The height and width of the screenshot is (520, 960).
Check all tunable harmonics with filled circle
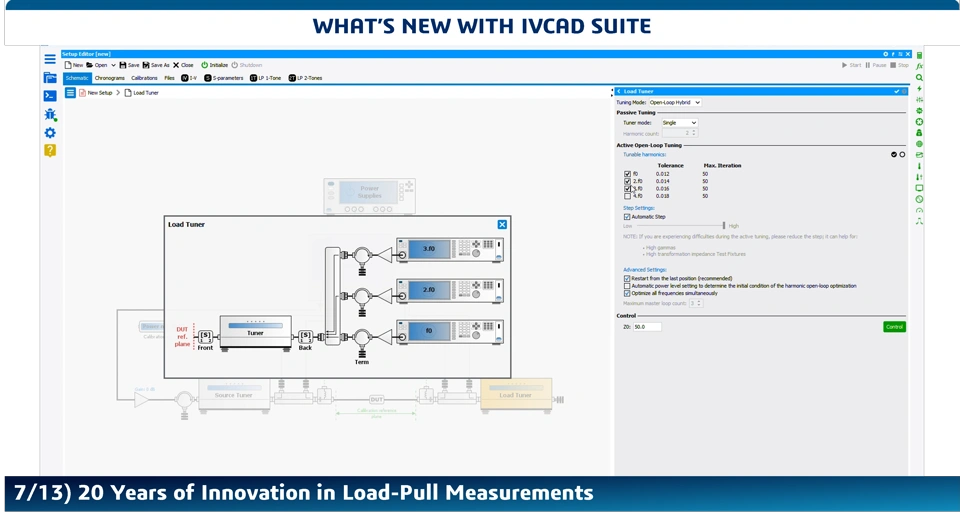tap(894, 155)
